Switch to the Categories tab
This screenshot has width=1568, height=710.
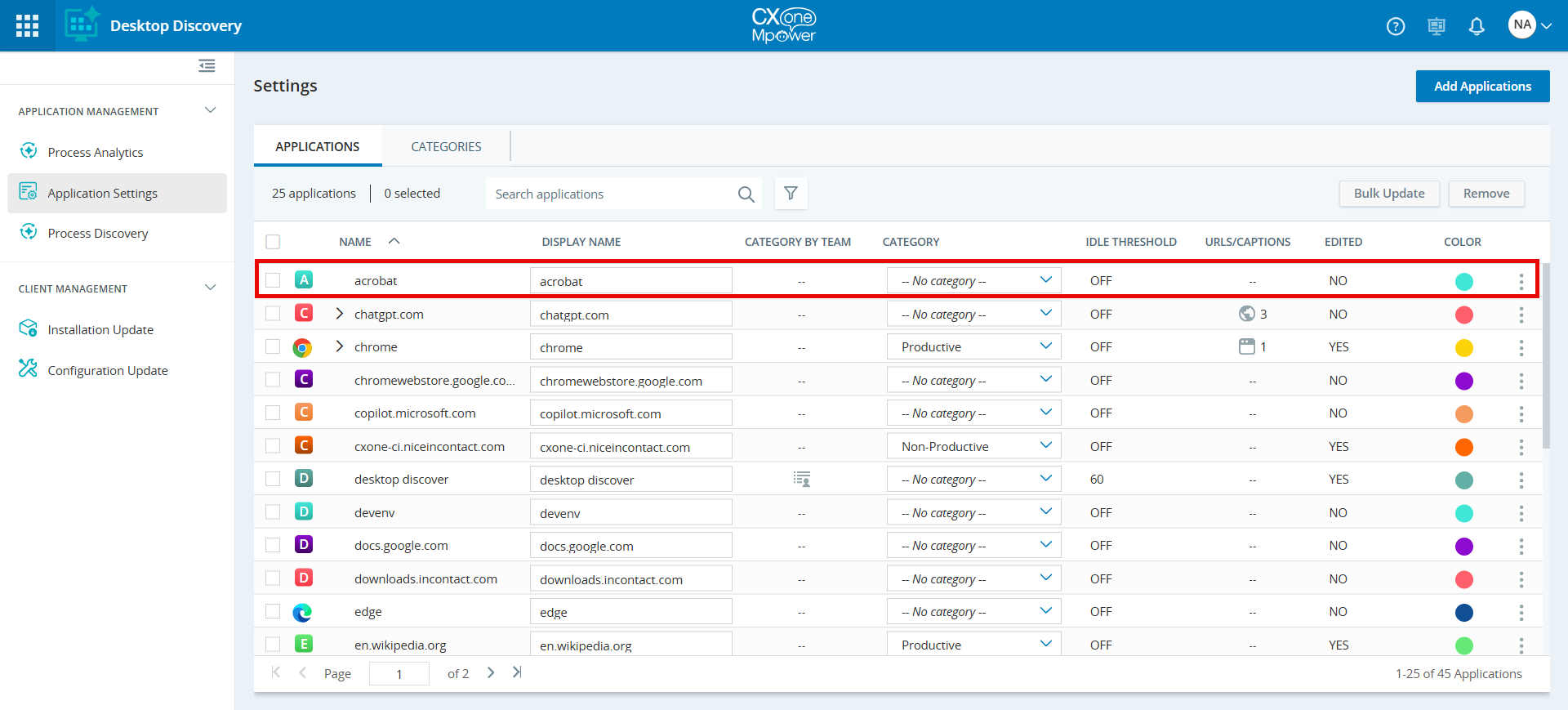pyautogui.click(x=446, y=147)
